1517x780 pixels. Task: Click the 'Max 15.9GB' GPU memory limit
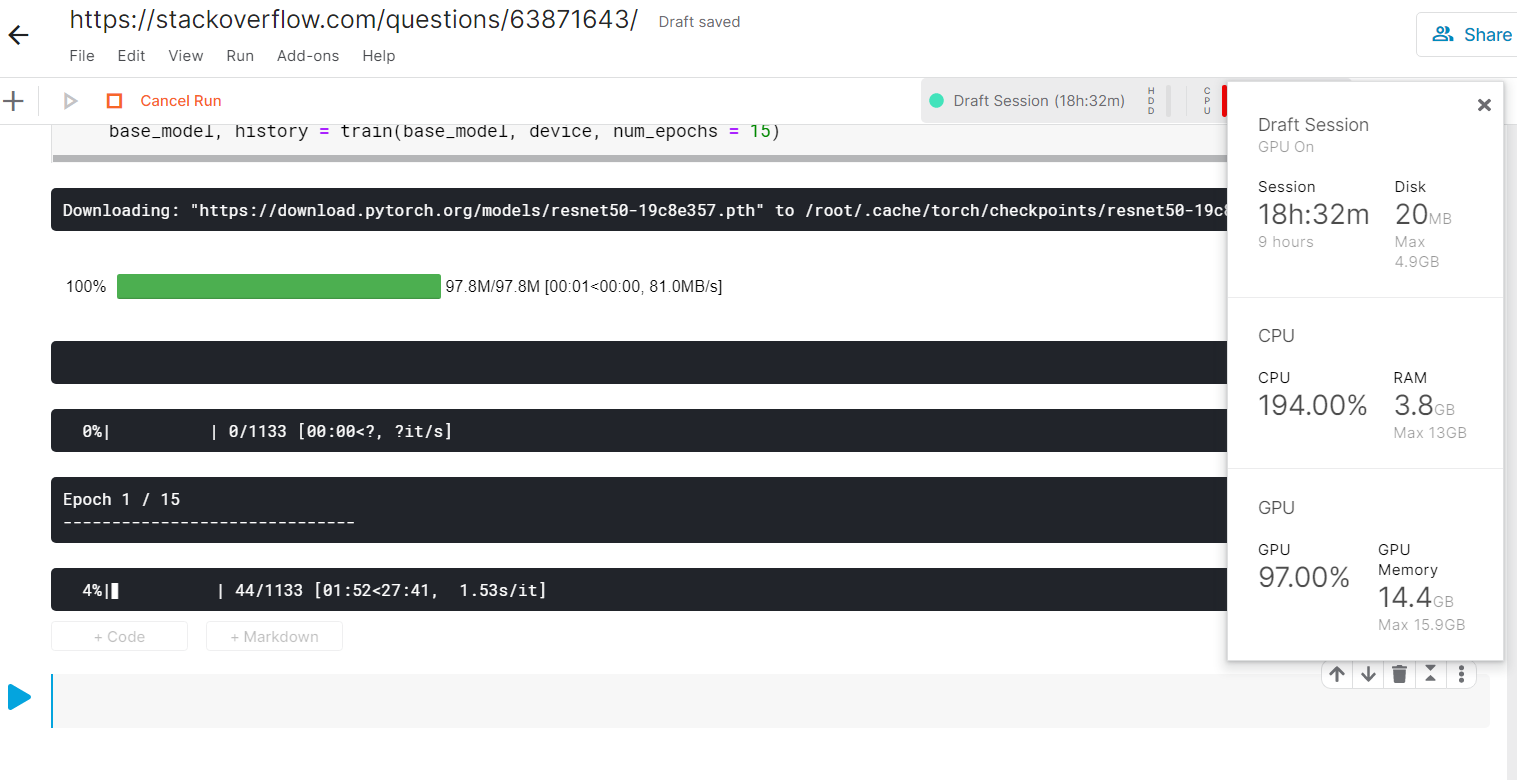coord(1422,625)
